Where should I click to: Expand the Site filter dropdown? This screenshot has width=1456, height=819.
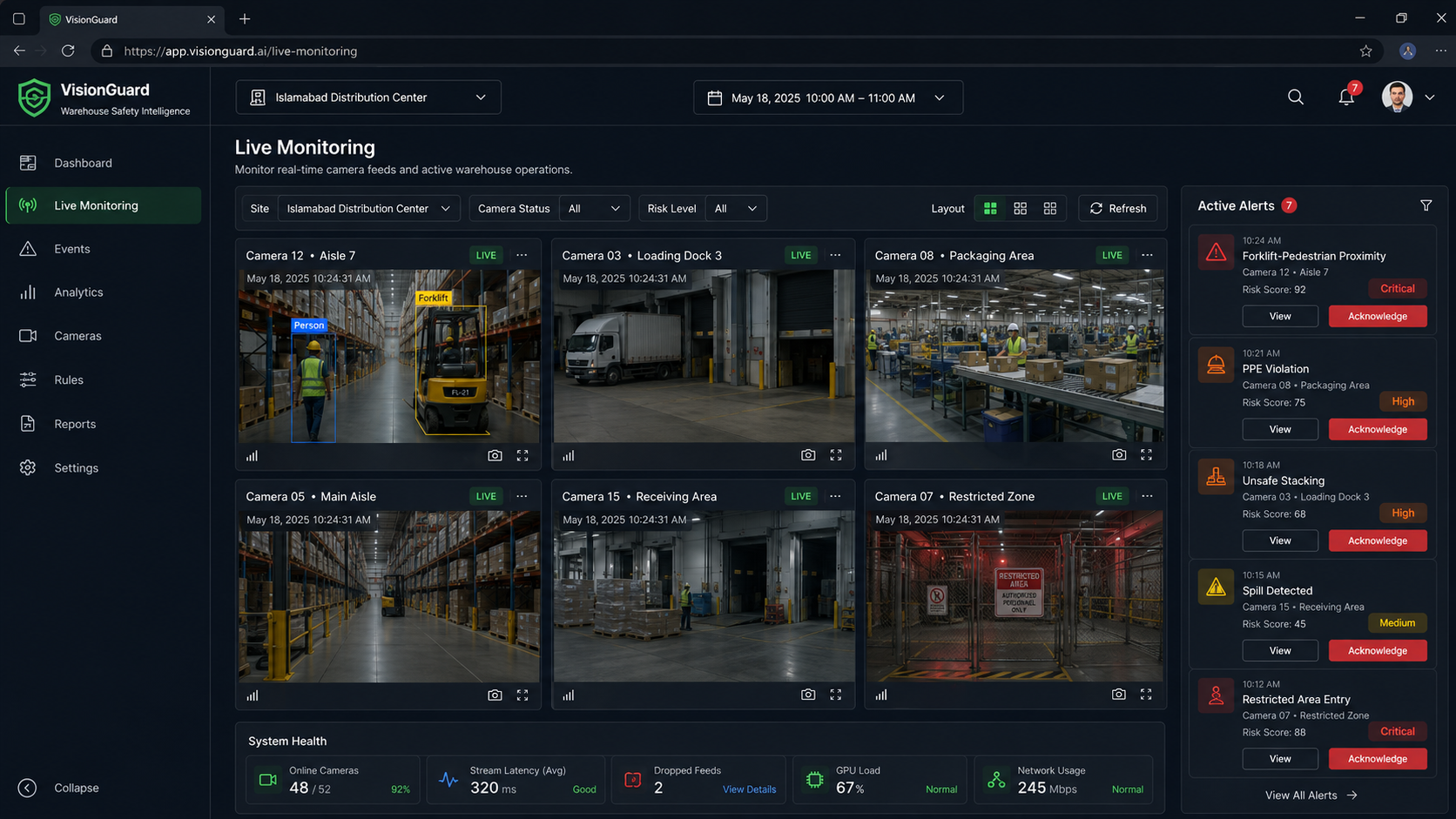point(369,208)
